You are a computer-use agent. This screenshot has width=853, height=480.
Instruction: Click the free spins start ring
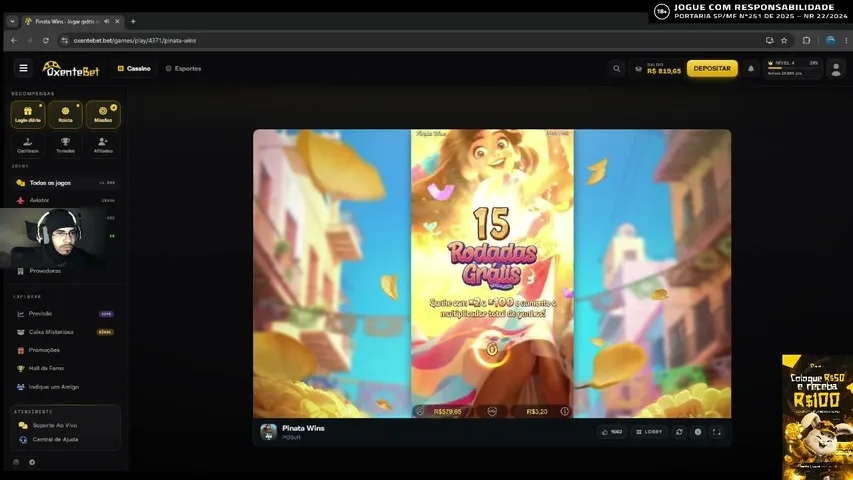pos(492,349)
